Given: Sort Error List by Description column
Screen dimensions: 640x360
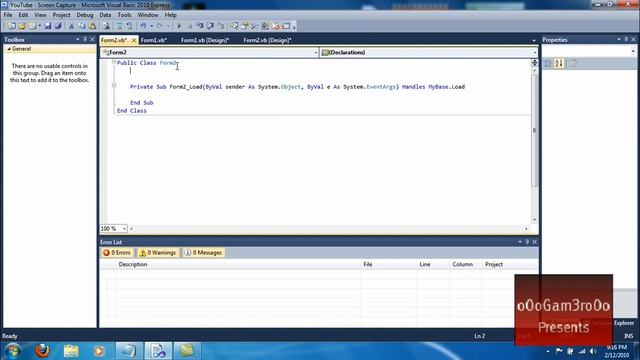Looking at the screenshot, I should pos(238,264).
